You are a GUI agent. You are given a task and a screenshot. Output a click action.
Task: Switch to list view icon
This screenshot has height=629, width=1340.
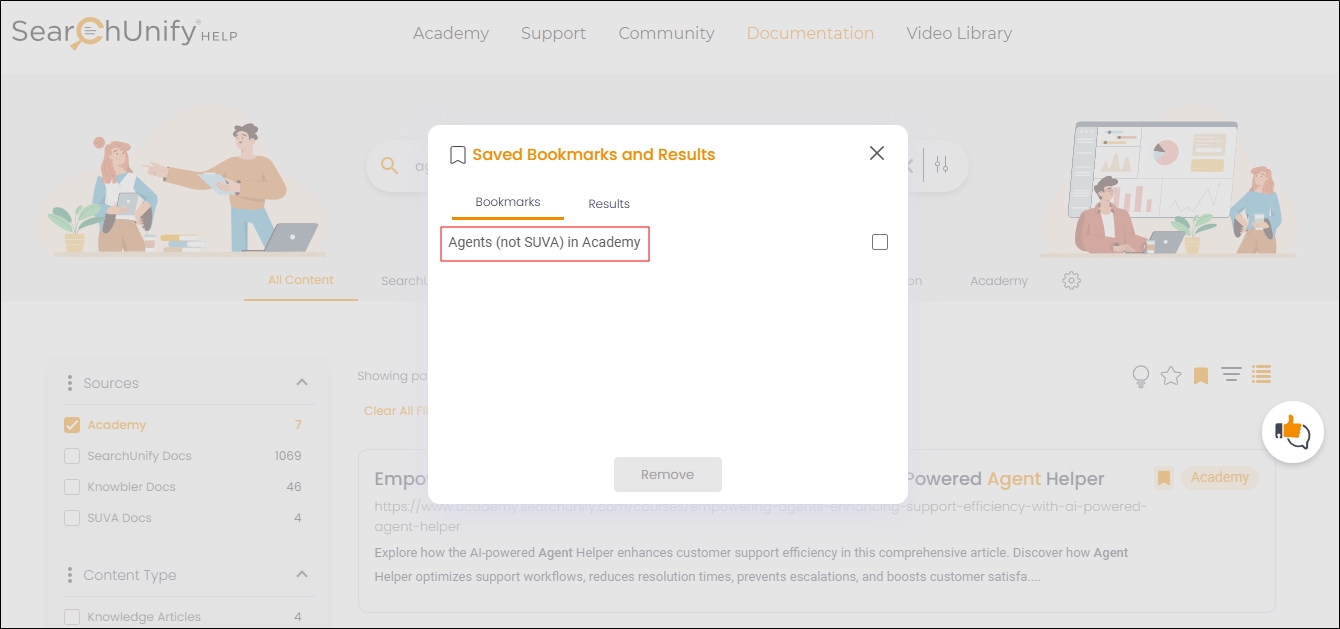coord(1261,375)
